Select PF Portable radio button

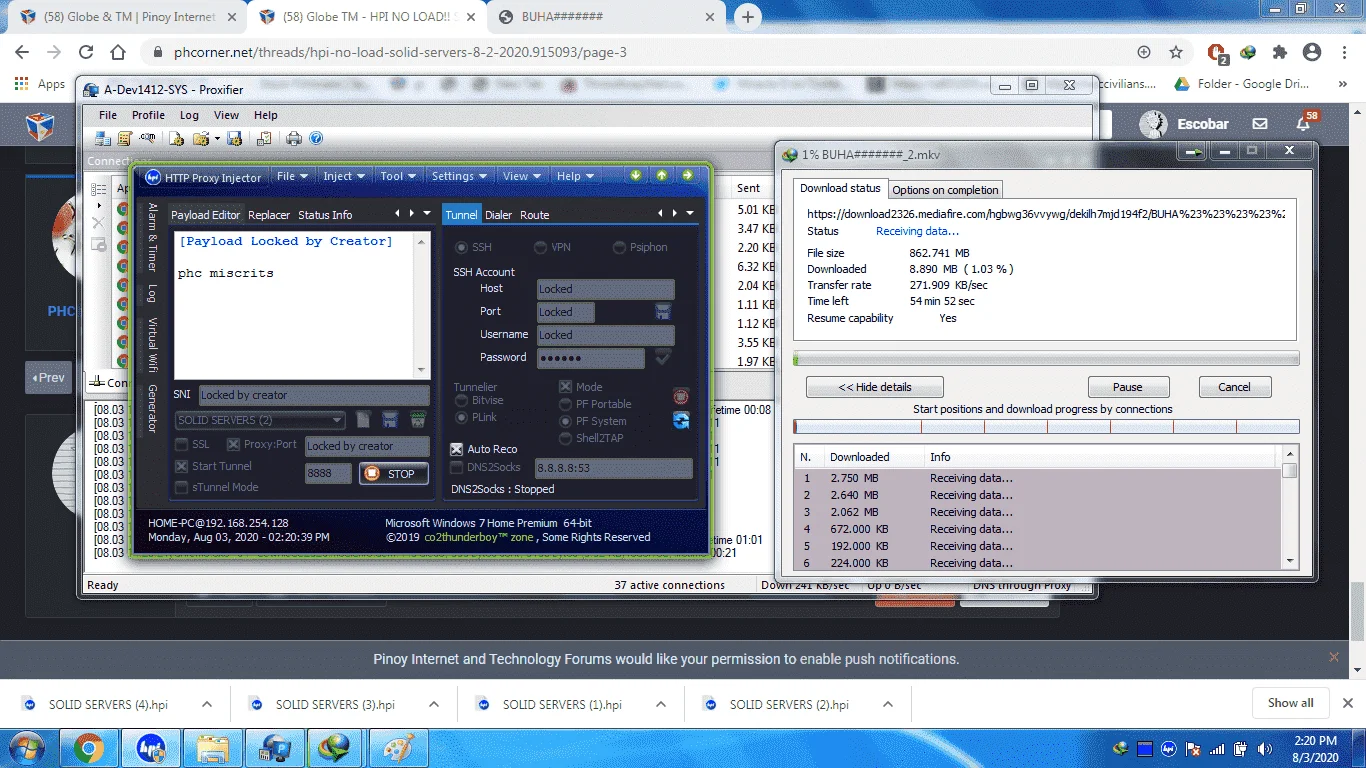(565, 404)
